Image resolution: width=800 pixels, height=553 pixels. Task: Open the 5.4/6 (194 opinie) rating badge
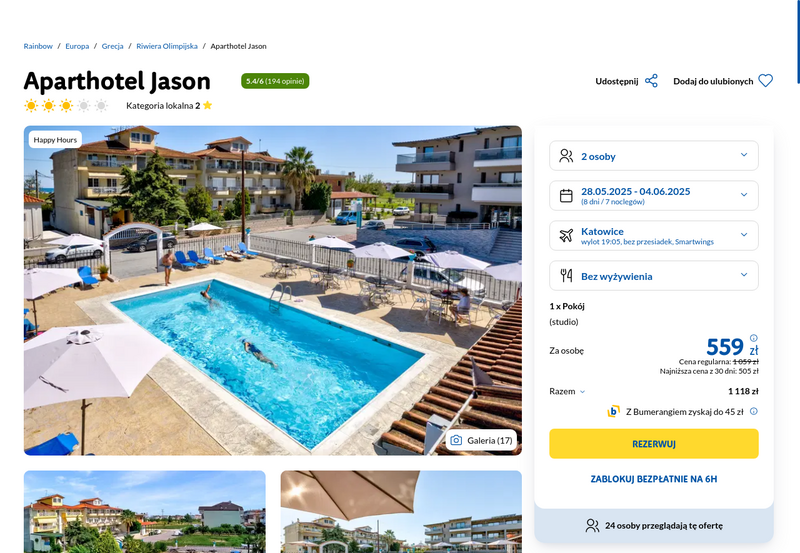pyautogui.click(x=275, y=81)
